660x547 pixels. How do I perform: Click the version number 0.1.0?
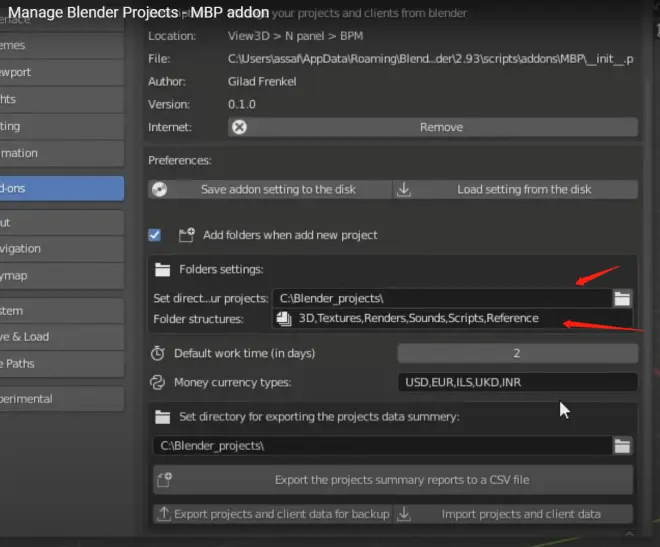coord(242,104)
